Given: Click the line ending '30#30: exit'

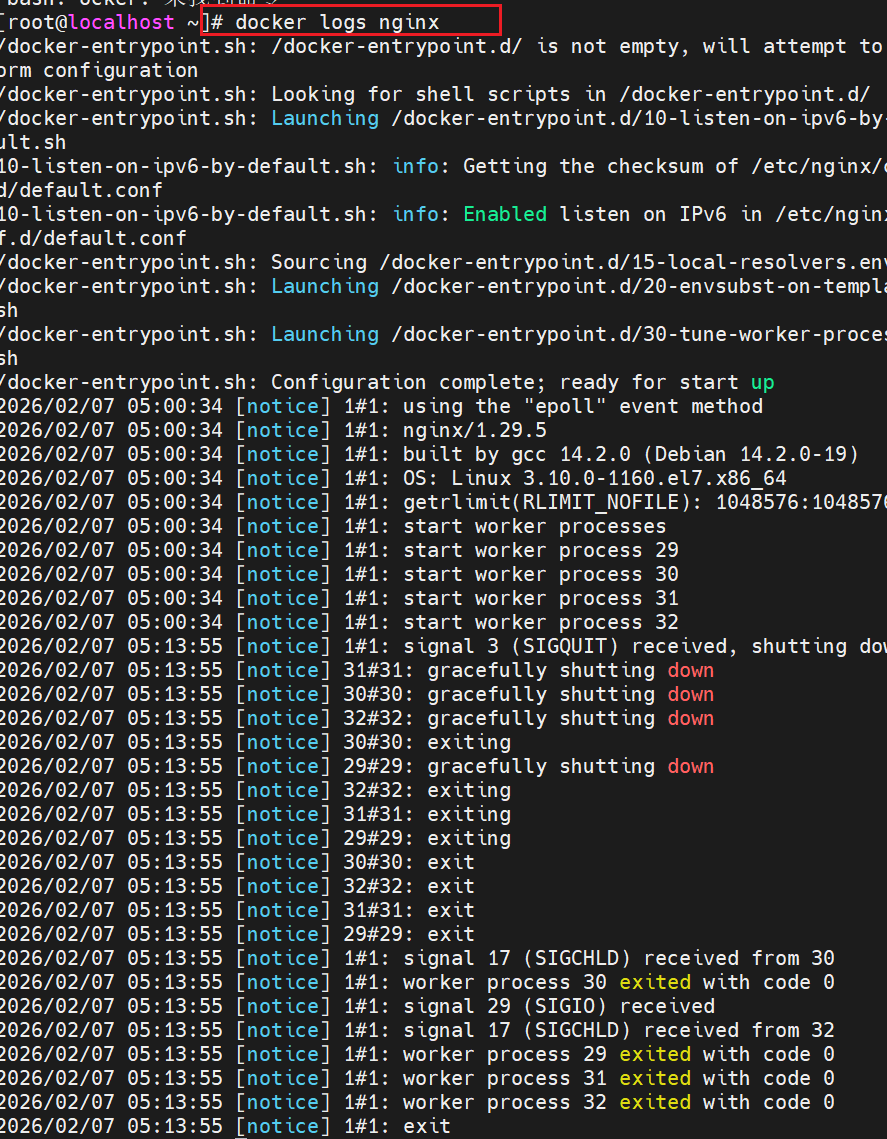Looking at the screenshot, I should point(237,862).
